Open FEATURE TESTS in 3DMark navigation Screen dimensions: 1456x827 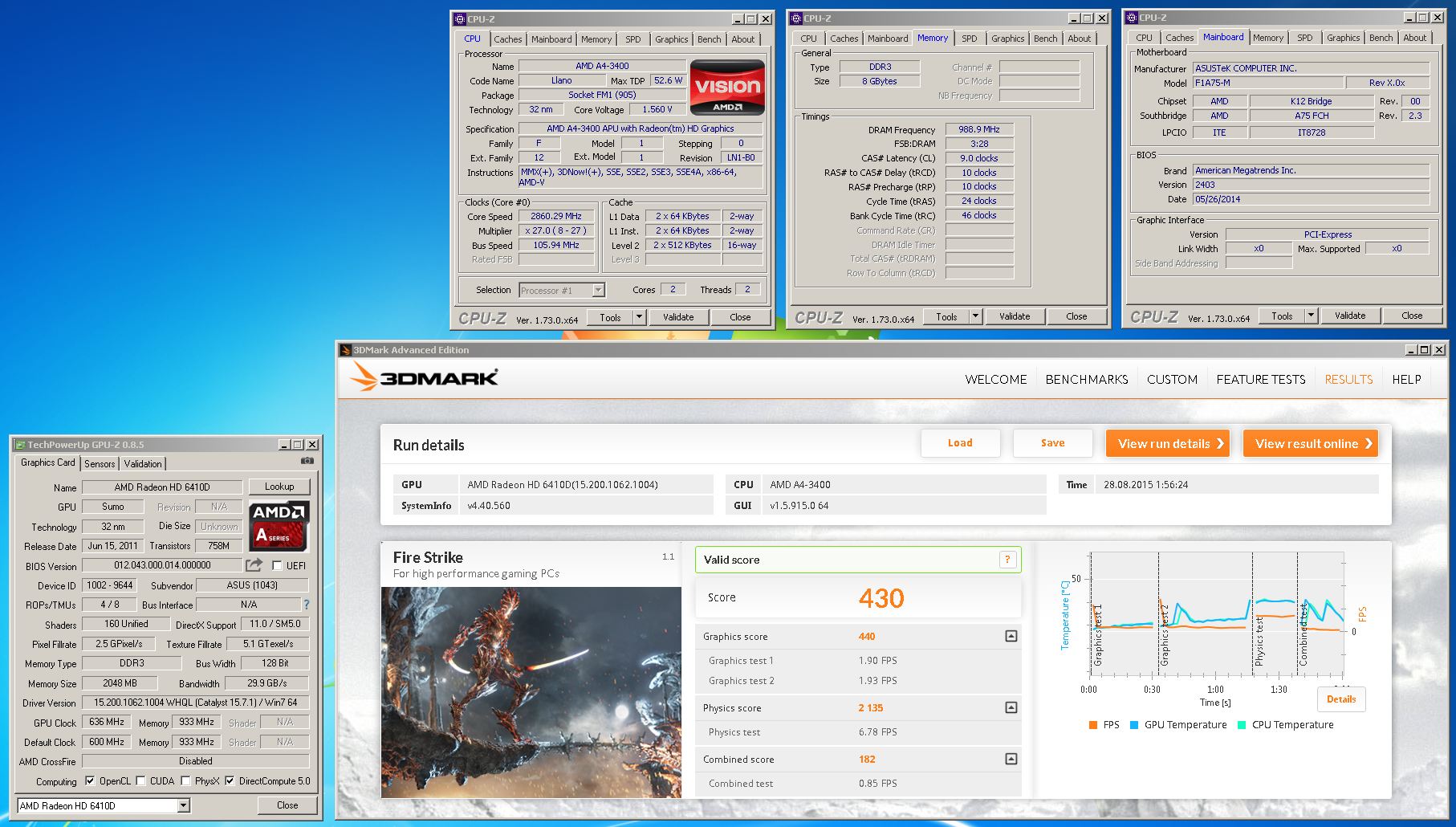(x=1261, y=379)
